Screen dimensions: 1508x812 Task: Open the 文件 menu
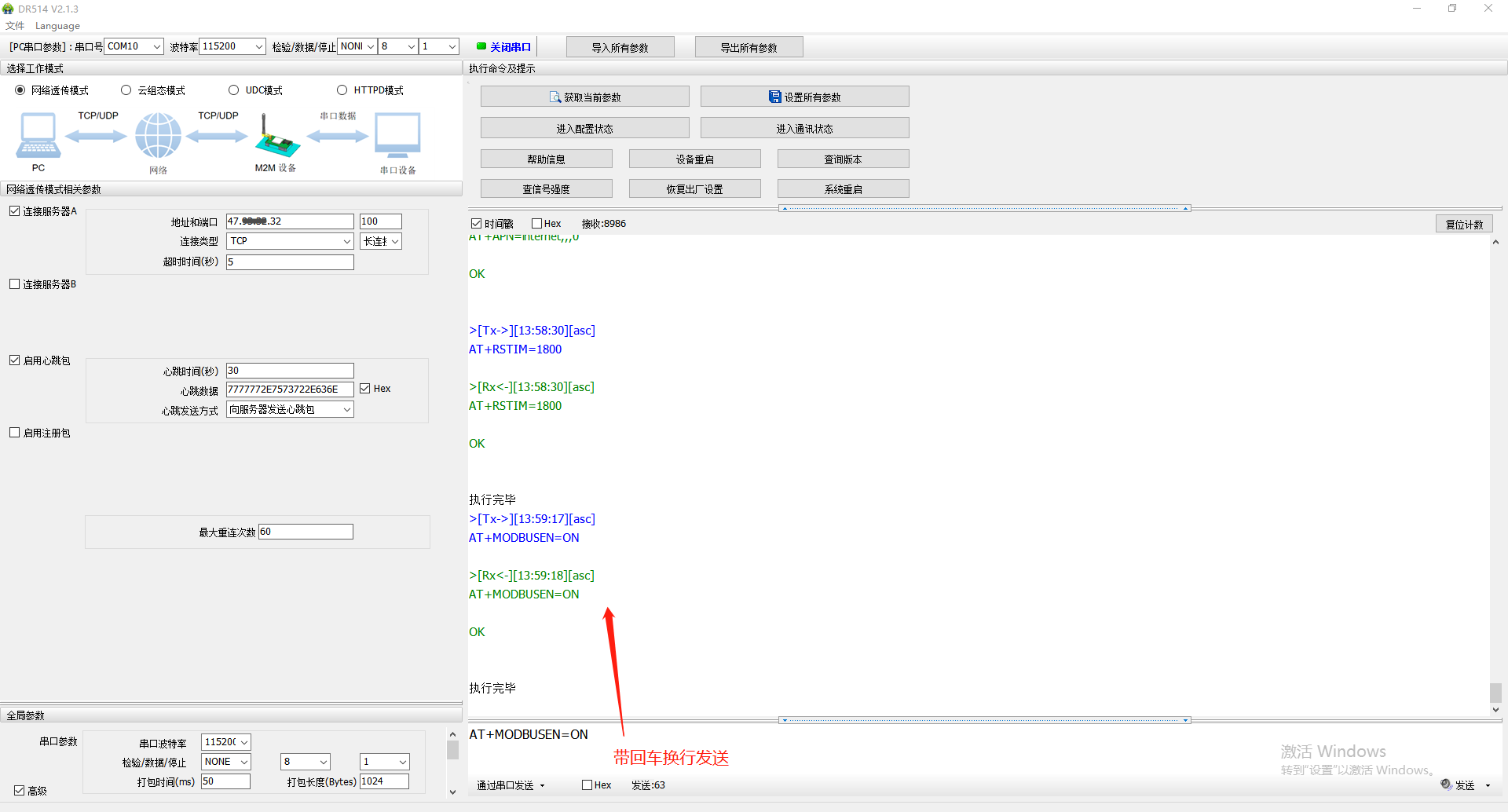[x=15, y=26]
